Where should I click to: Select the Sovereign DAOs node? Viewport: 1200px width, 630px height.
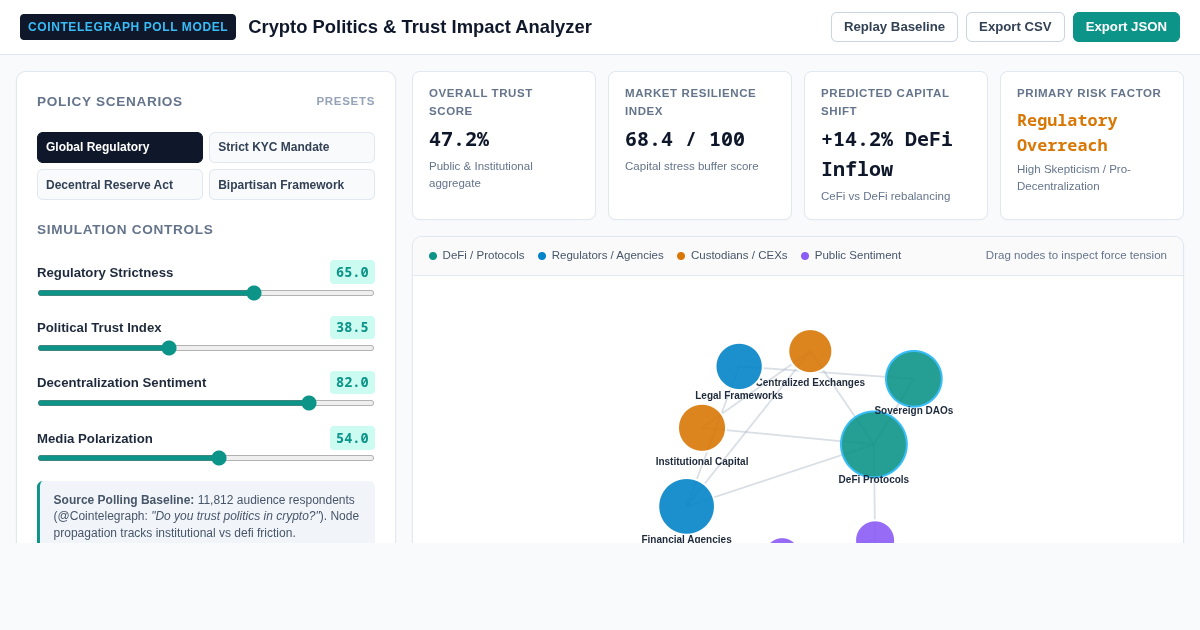point(914,379)
